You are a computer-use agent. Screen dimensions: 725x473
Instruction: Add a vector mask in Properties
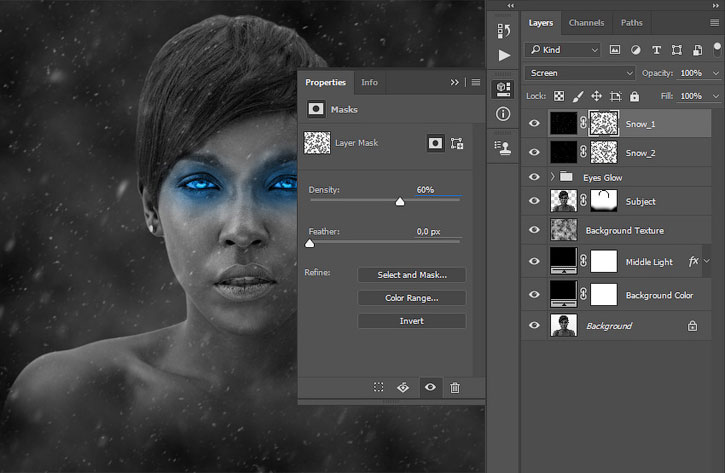point(457,143)
